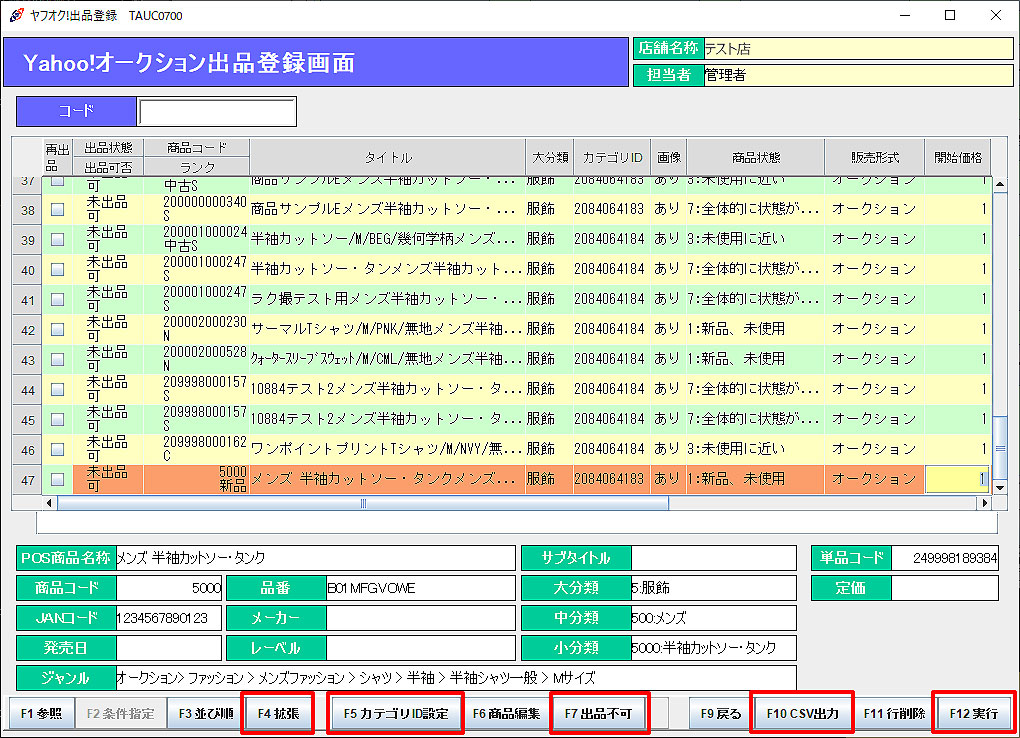Click vertical scrollbar down arrow
The width and height of the screenshot is (1020, 738).
999,487
